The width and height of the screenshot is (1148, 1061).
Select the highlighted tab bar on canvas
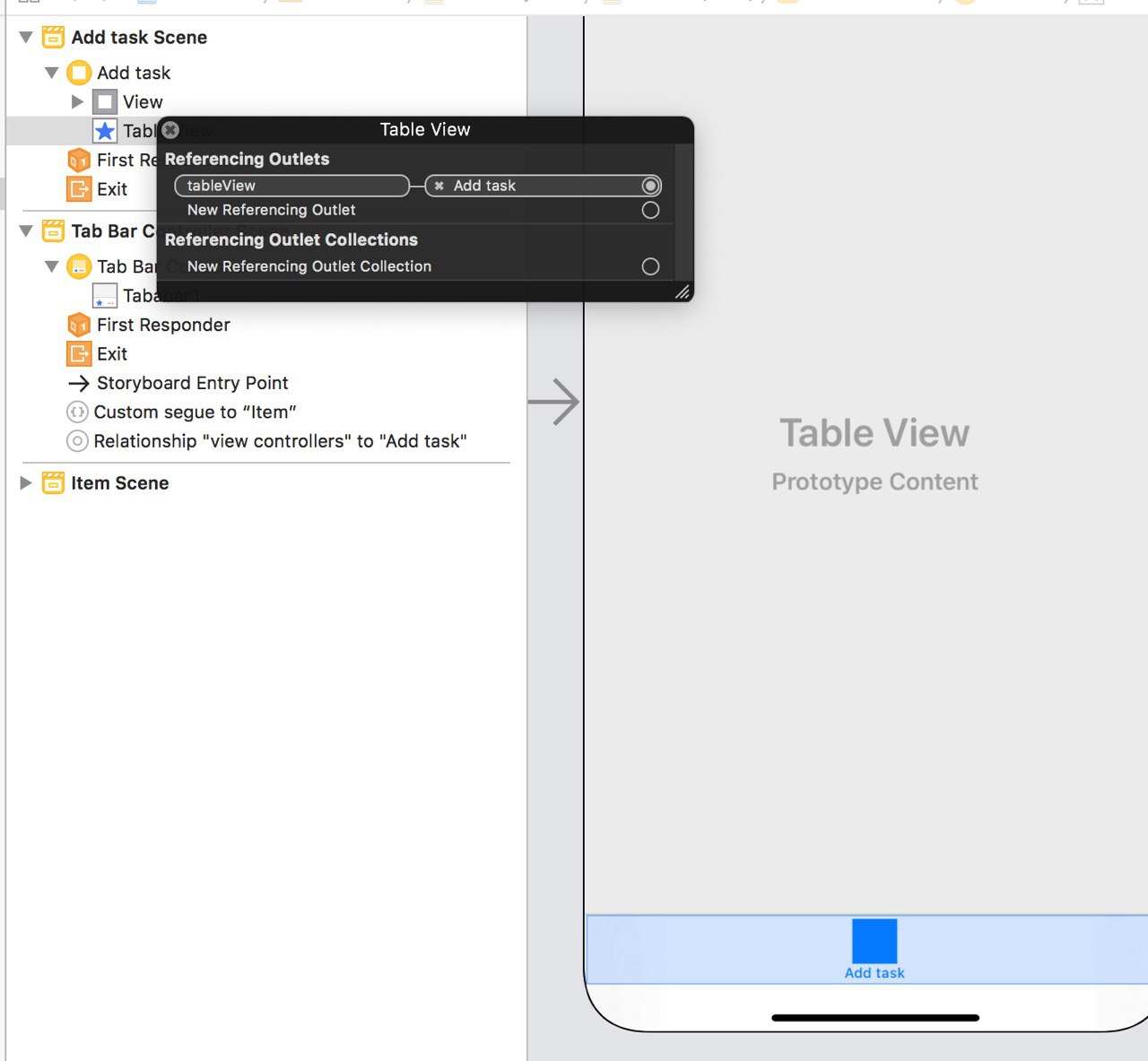(x=866, y=950)
